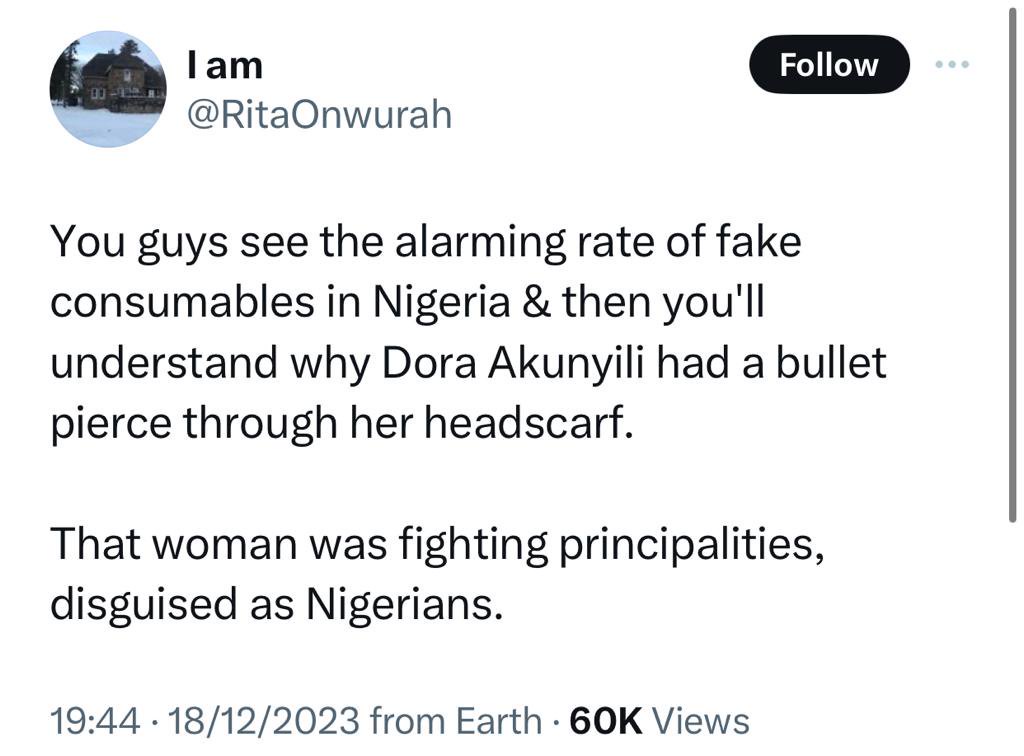Click the second paragraph about principalities
Screen dimensions: 1024x756
pos(436,573)
